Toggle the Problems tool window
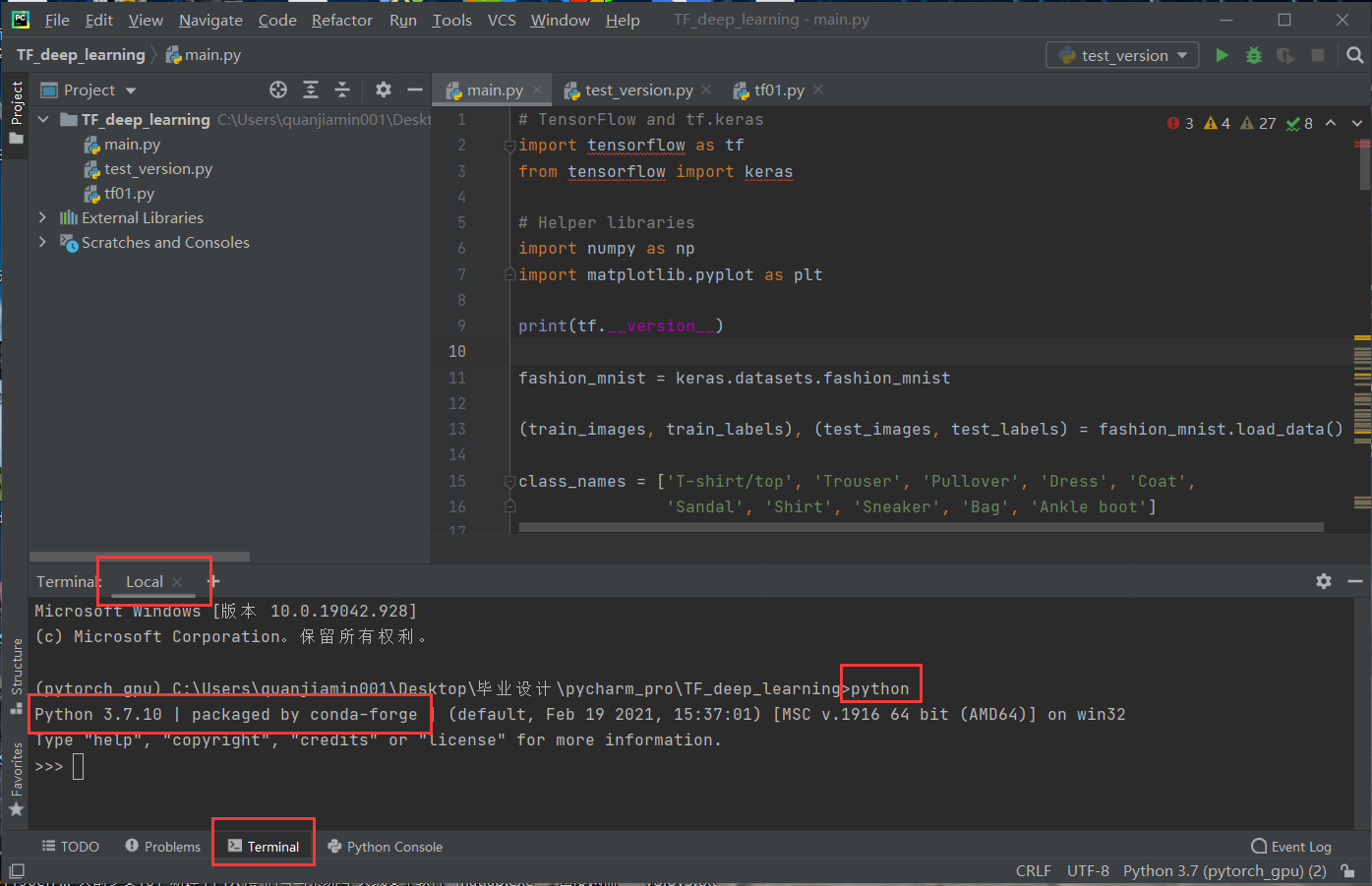 162,846
